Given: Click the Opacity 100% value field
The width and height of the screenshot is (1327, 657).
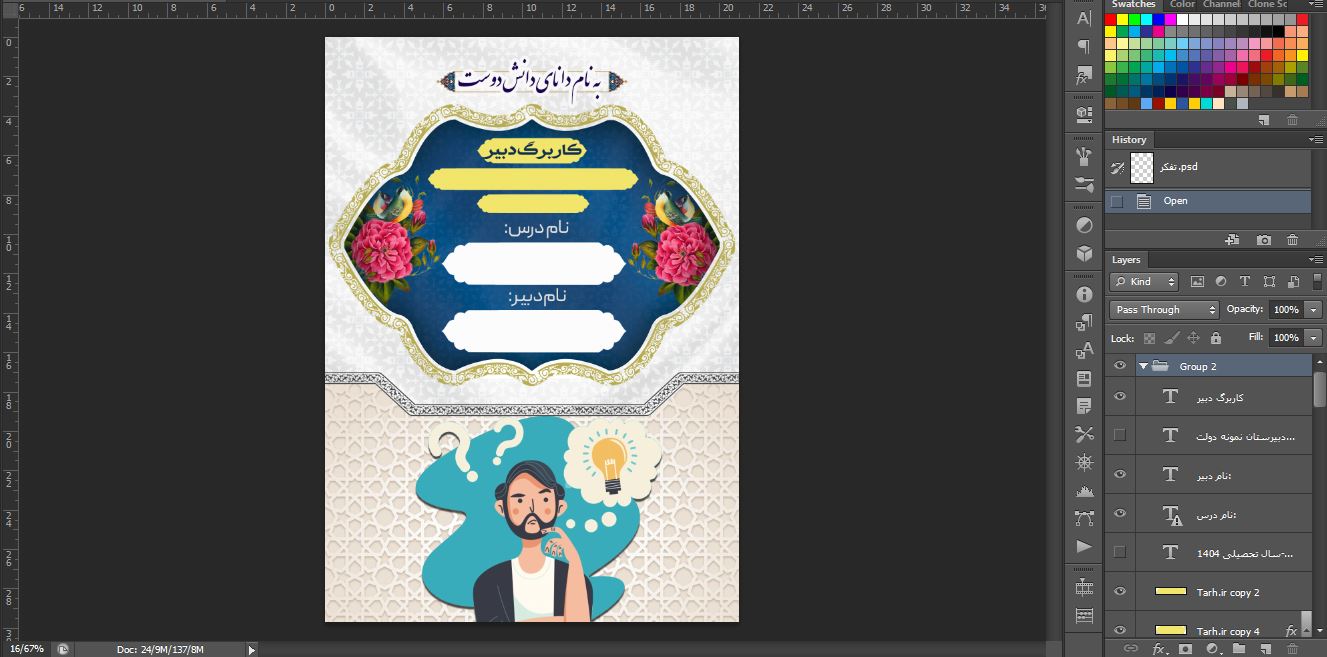Looking at the screenshot, I should (1286, 310).
